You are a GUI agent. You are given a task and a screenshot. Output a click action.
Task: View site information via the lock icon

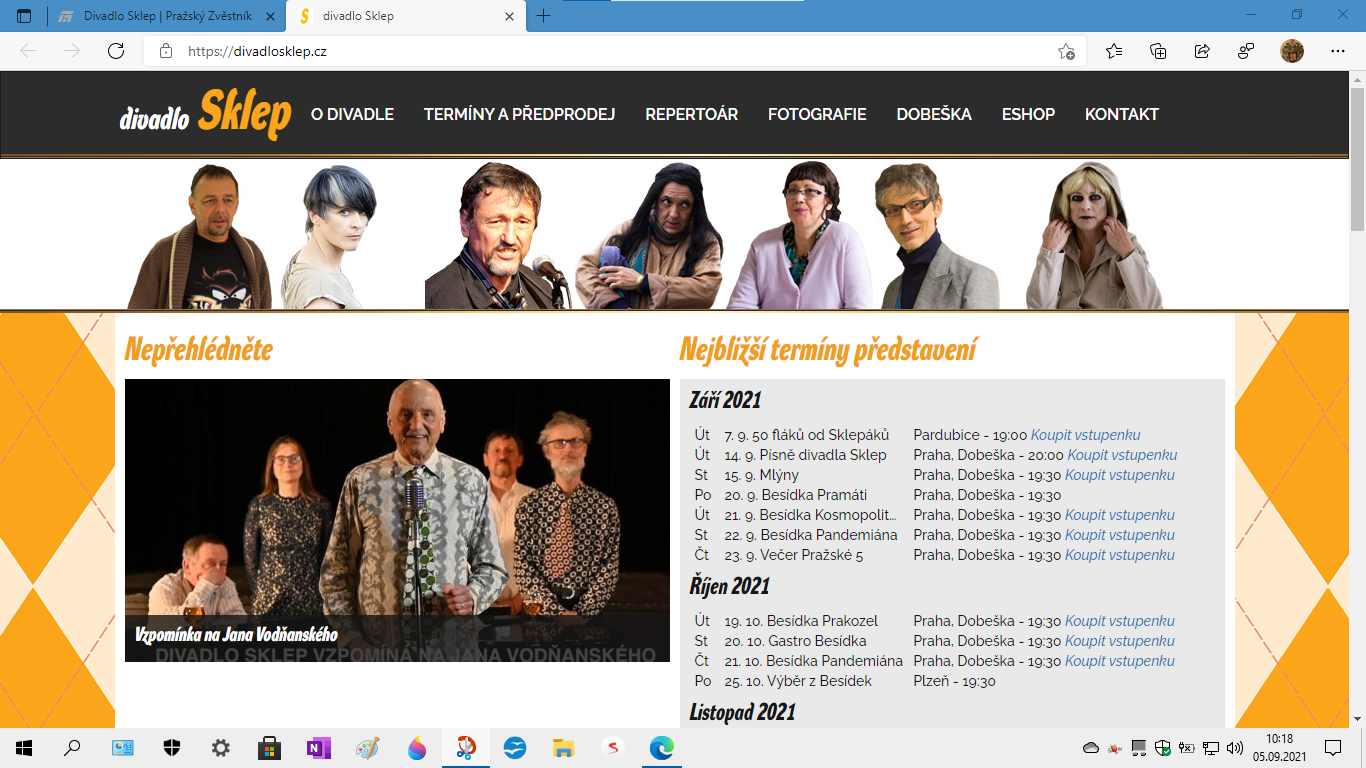[166, 51]
